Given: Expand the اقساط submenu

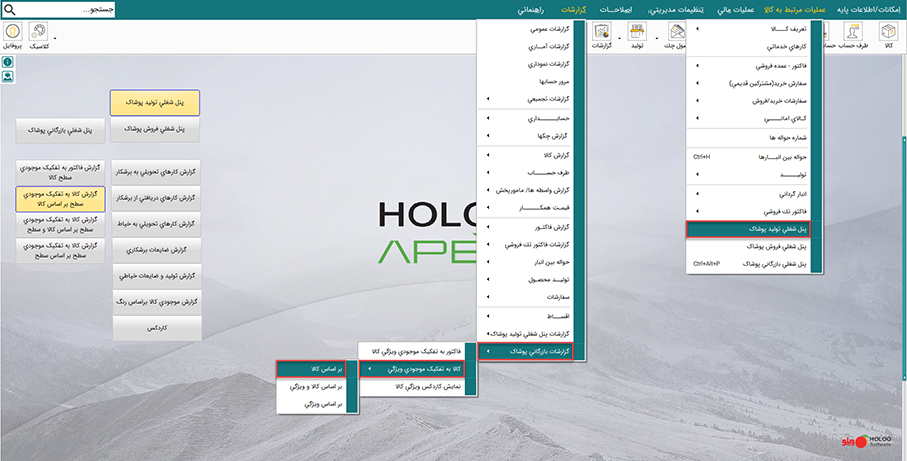Looking at the screenshot, I should 526,316.
